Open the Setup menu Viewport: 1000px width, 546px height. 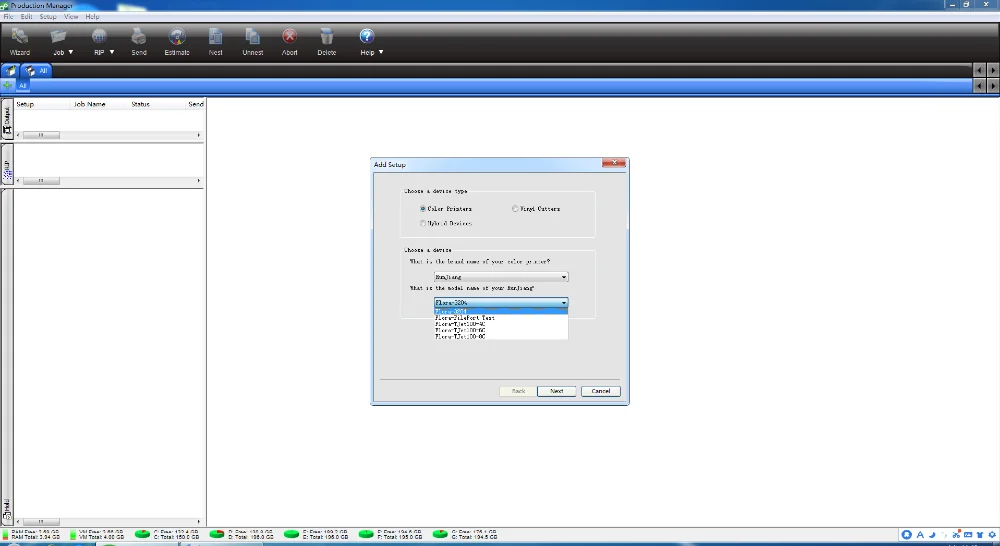pyautogui.click(x=48, y=17)
